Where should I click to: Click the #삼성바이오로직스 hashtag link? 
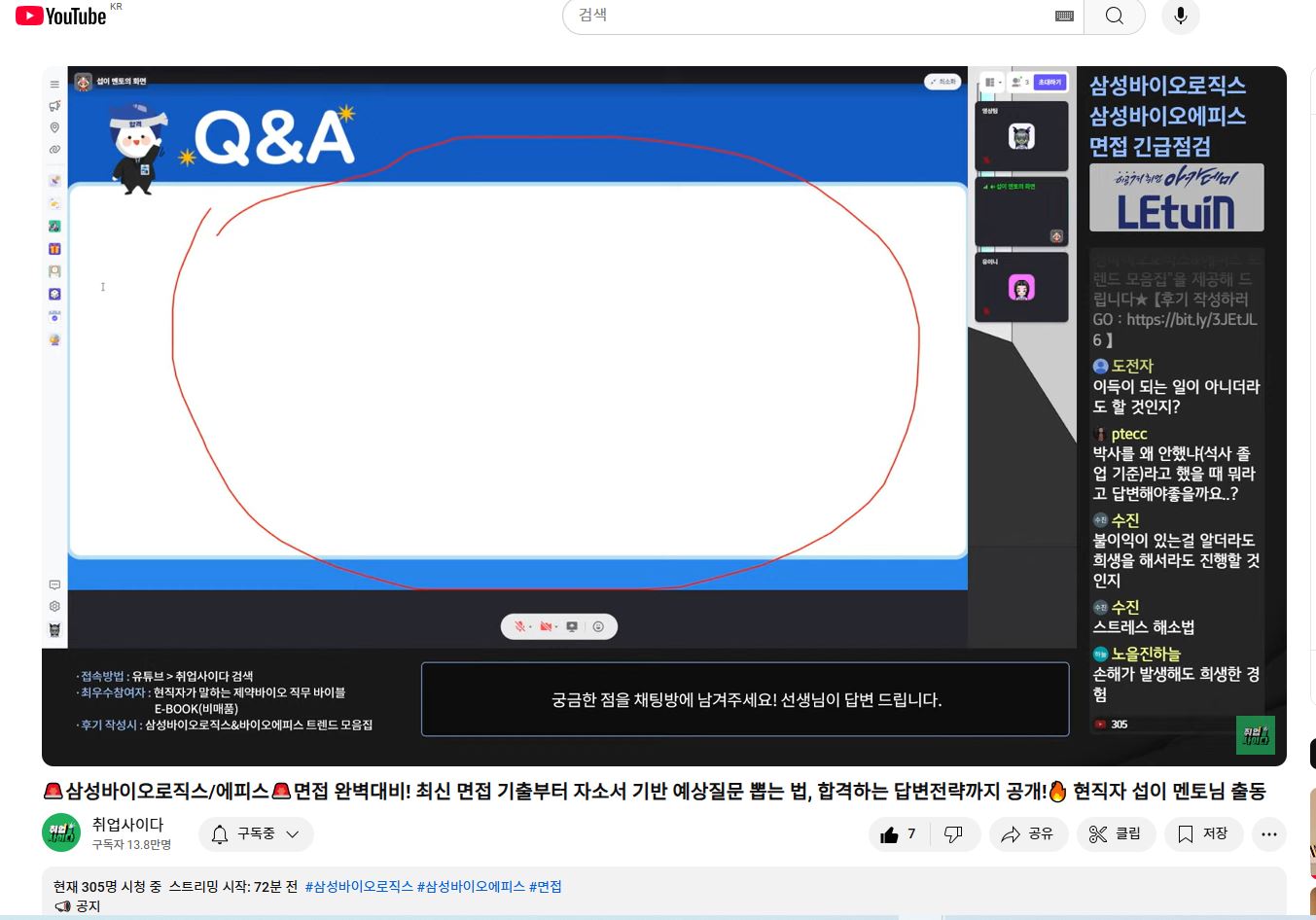[359, 887]
